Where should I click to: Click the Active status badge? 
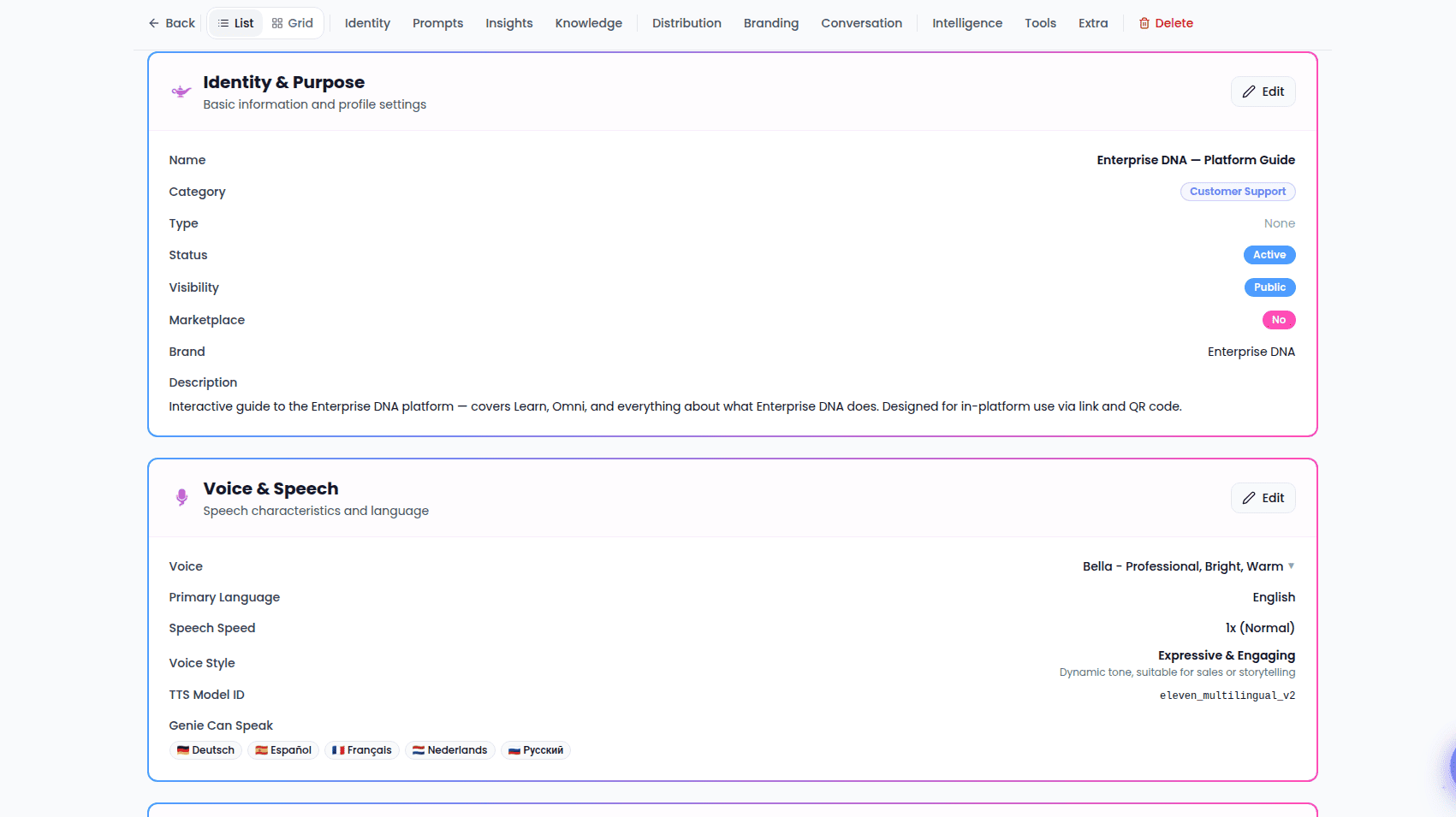1269,255
